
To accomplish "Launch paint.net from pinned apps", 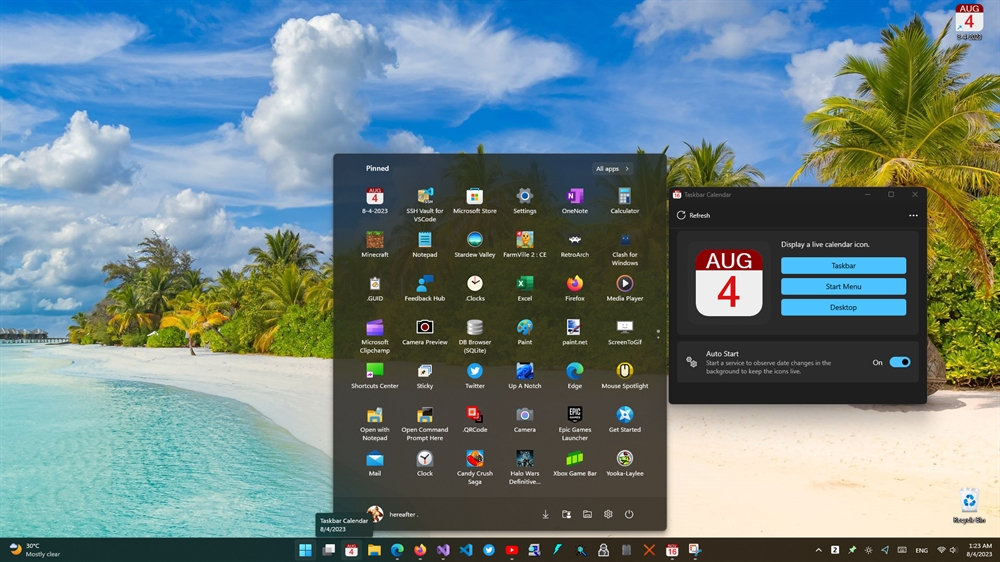I will (575, 332).
